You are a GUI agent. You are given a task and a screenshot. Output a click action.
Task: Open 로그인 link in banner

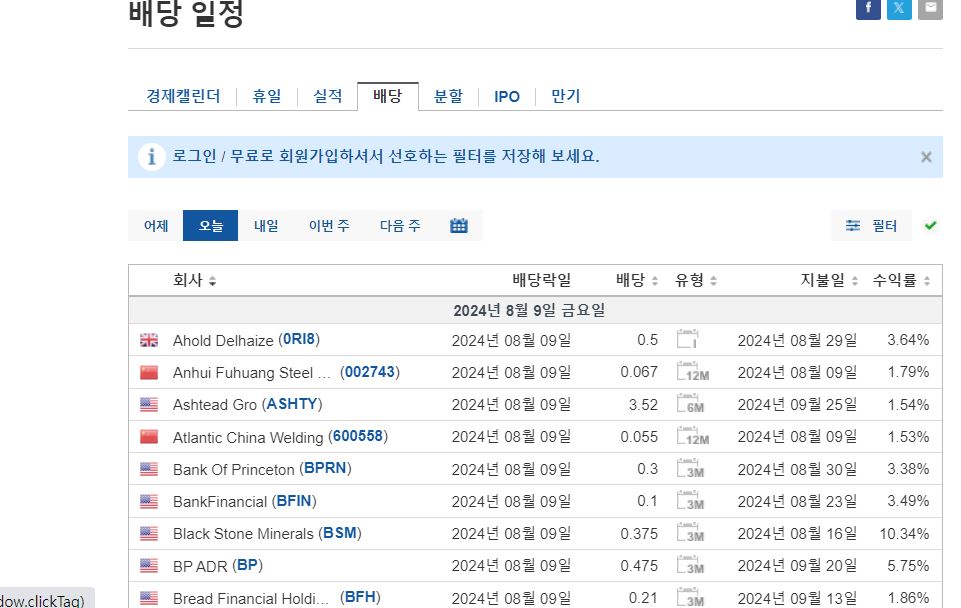tap(194, 156)
